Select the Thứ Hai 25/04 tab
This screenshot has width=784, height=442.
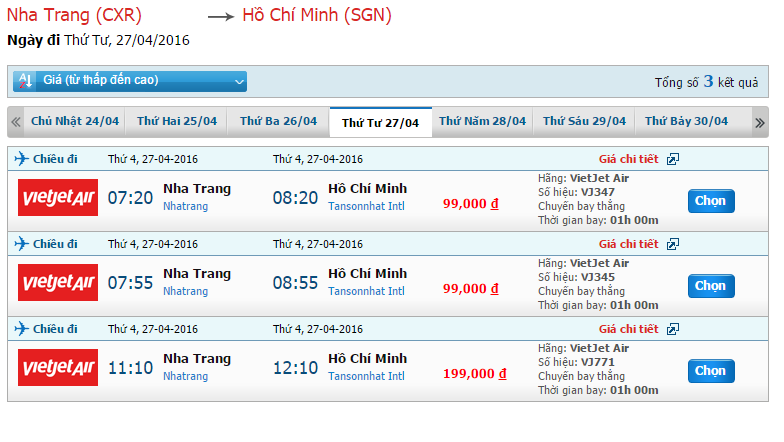tap(176, 122)
